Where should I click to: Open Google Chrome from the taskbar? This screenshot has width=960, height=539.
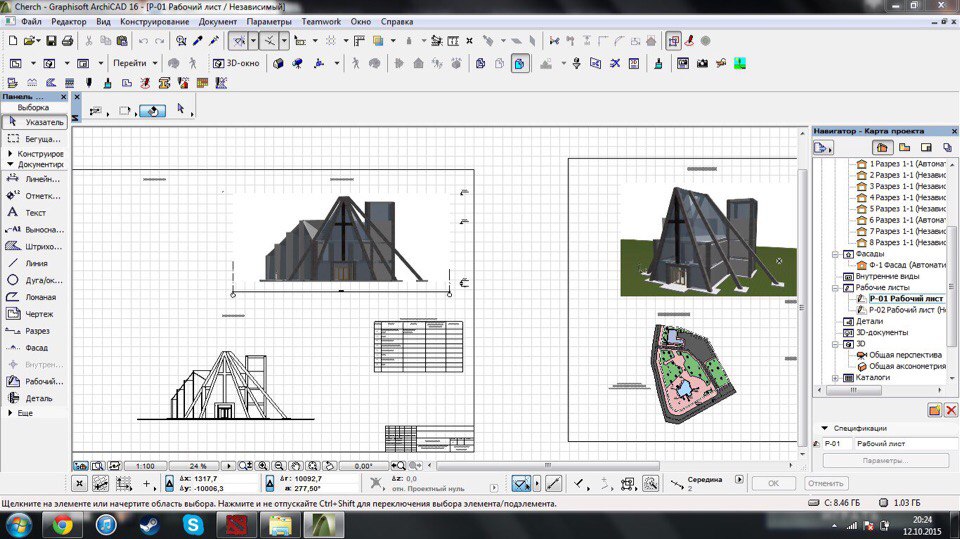(x=62, y=524)
